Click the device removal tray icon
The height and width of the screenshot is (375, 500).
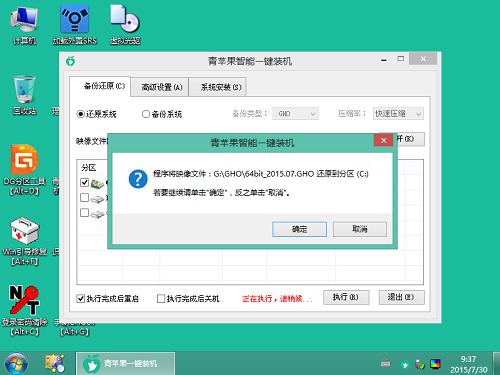[x=420, y=364]
